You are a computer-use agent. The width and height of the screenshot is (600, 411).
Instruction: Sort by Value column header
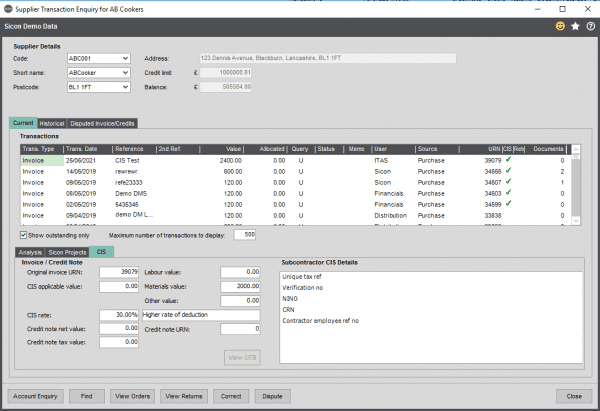click(222, 149)
